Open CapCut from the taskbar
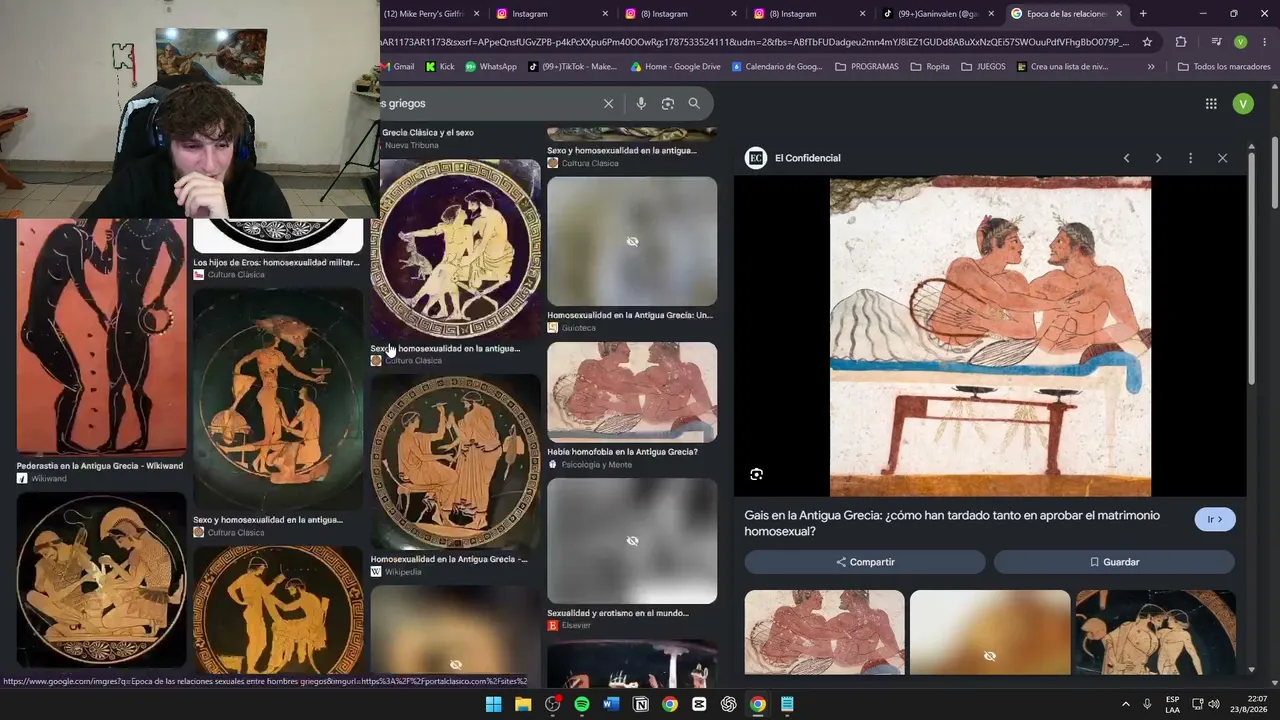The height and width of the screenshot is (720, 1280). click(699, 704)
